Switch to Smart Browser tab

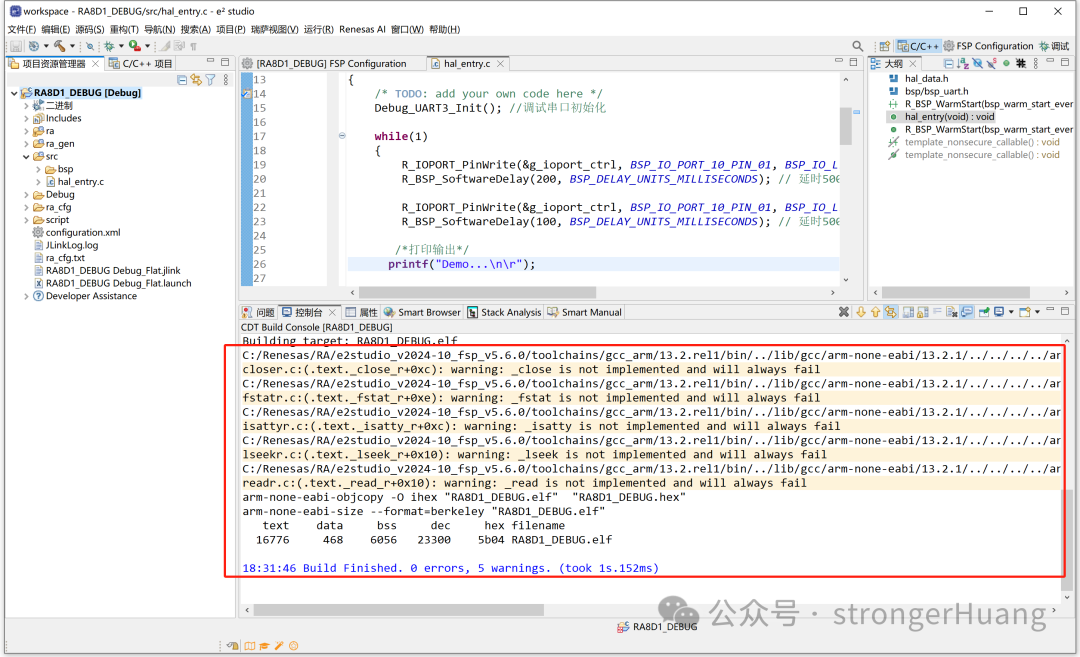422,312
